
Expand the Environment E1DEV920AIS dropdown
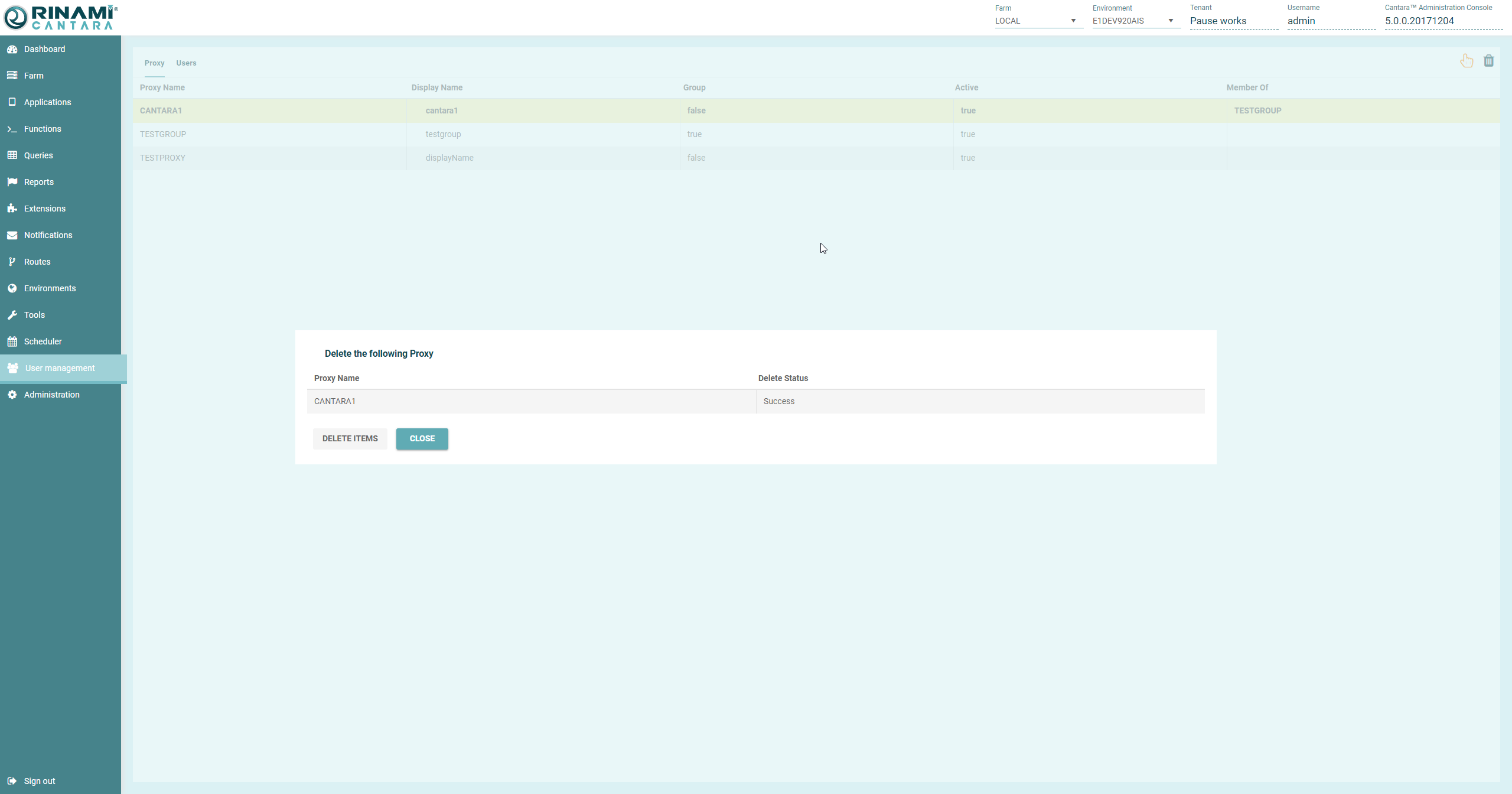[x=1135, y=21]
